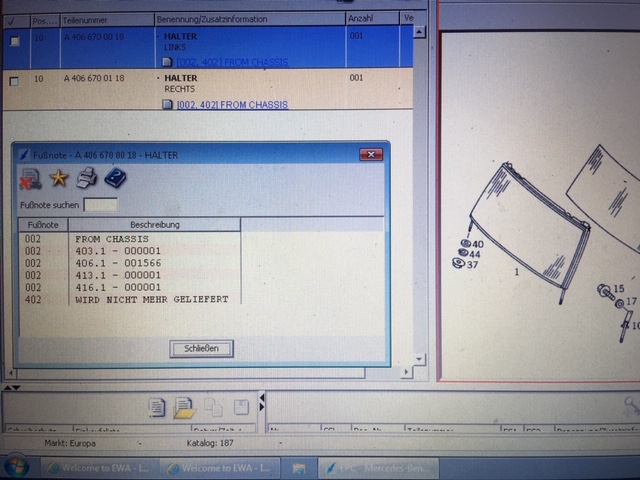Click the horizontal scrollbar left arrow

coord(11,372)
